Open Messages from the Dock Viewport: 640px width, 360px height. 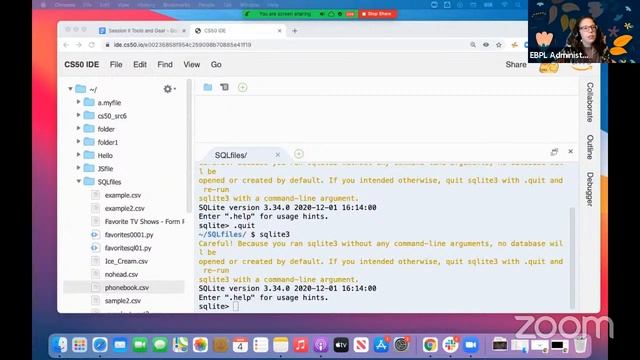click(160, 345)
